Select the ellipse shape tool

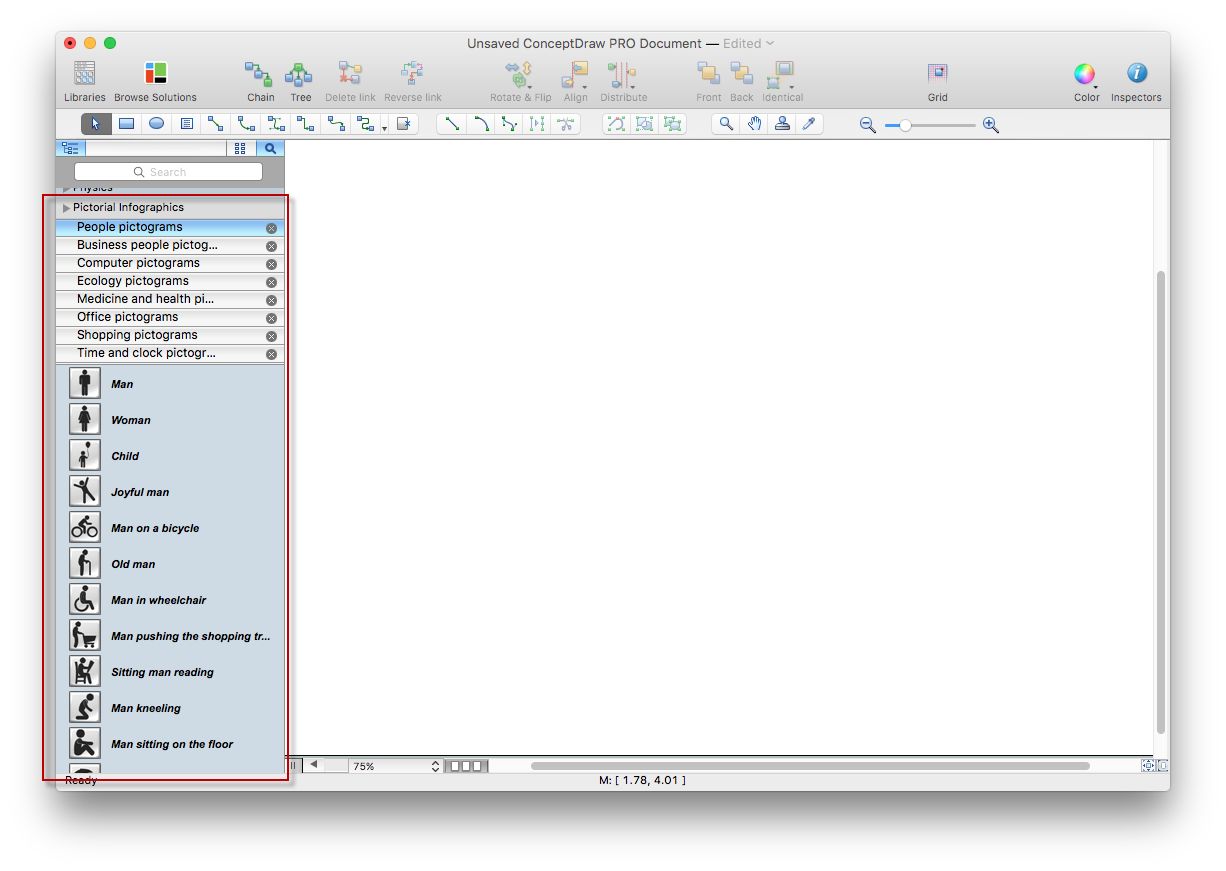click(156, 124)
